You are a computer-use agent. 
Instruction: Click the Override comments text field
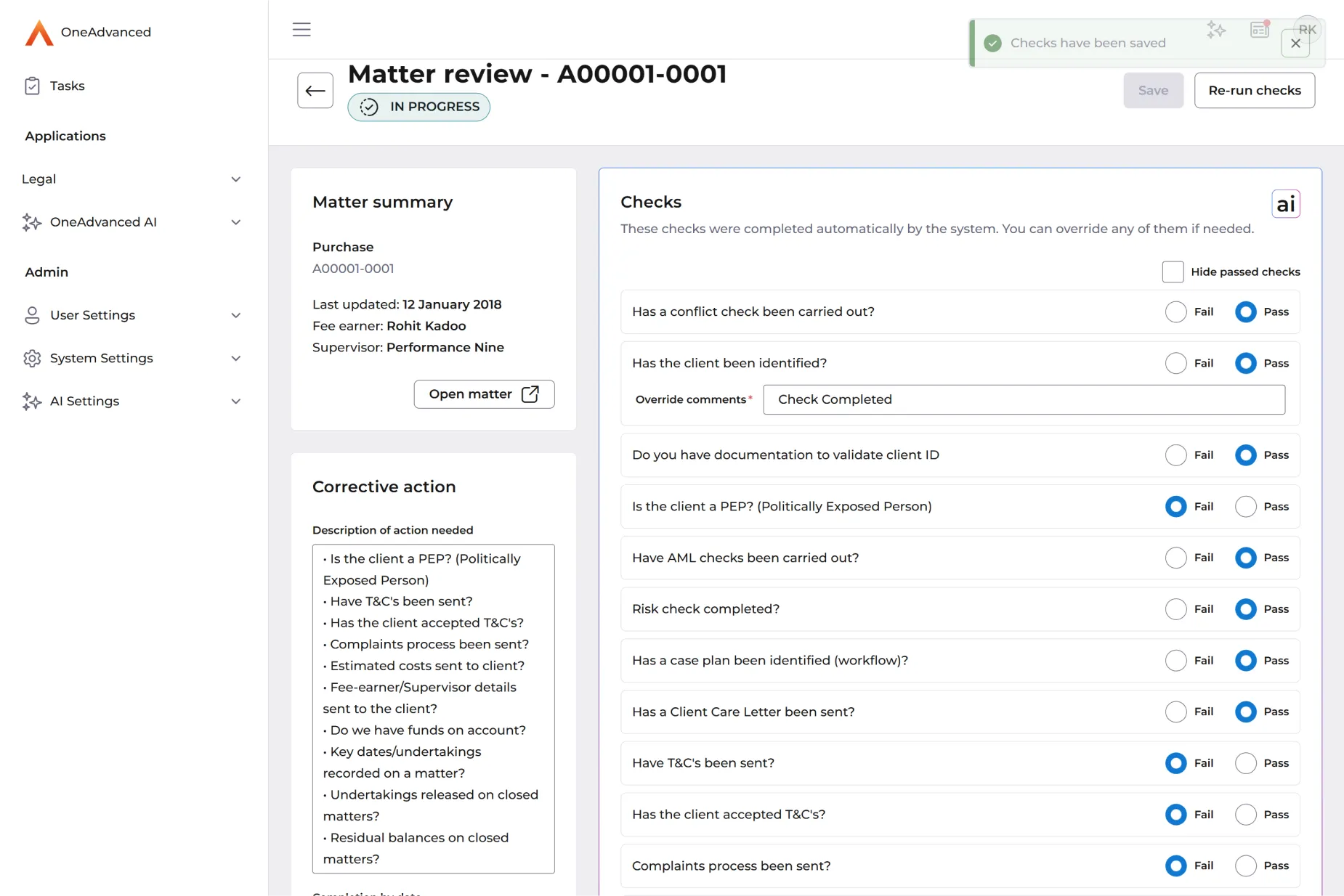tap(1024, 400)
